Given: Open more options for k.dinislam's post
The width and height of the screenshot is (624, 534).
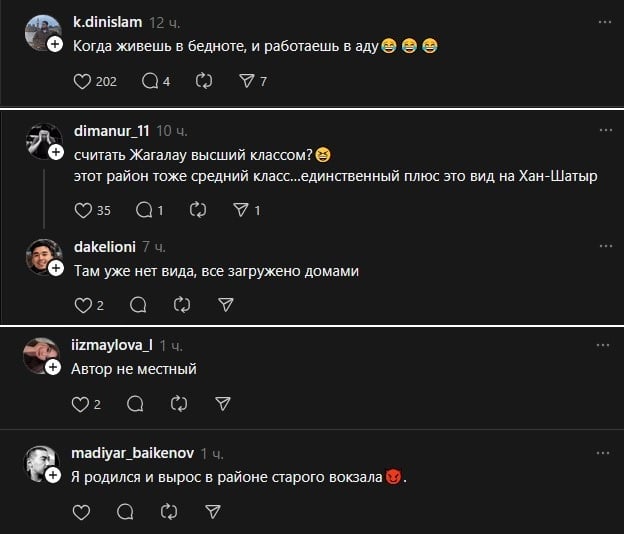Looking at the screenshot, I should (x=603, y=21).
